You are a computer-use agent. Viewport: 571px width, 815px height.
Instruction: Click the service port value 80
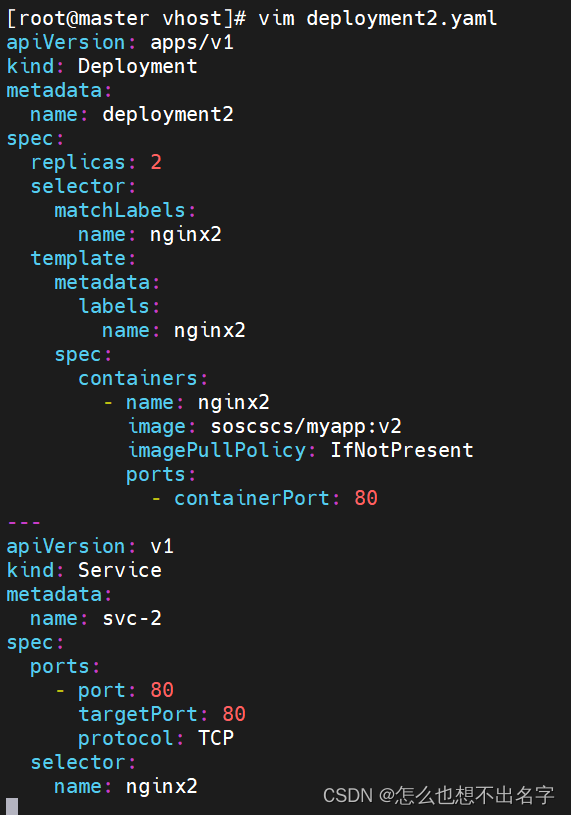[x=162, y=690]
